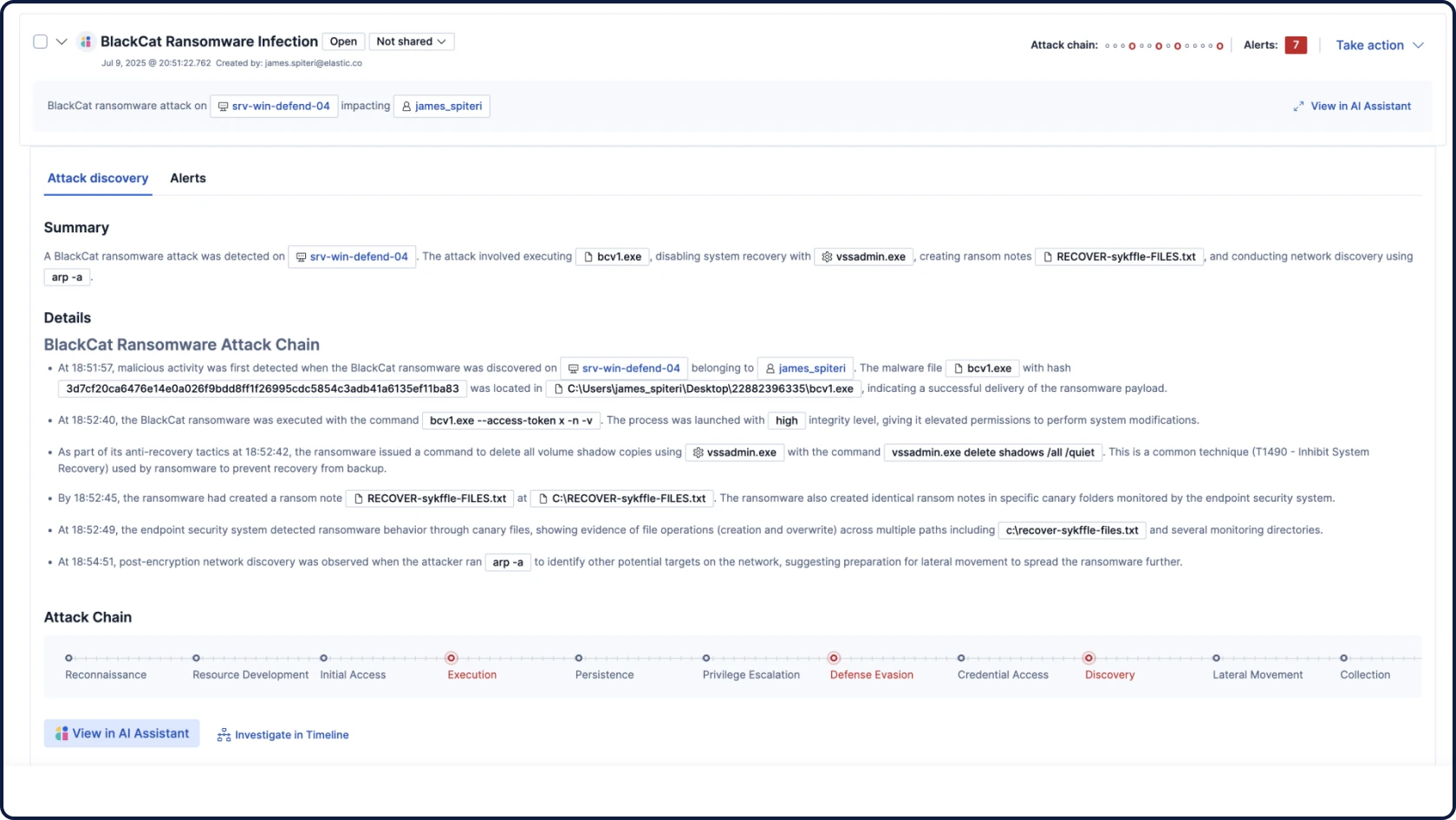1456x820 pixels.
Task: Click red Defense Evasion marker on chain
Action: click(x=834, y=658)
